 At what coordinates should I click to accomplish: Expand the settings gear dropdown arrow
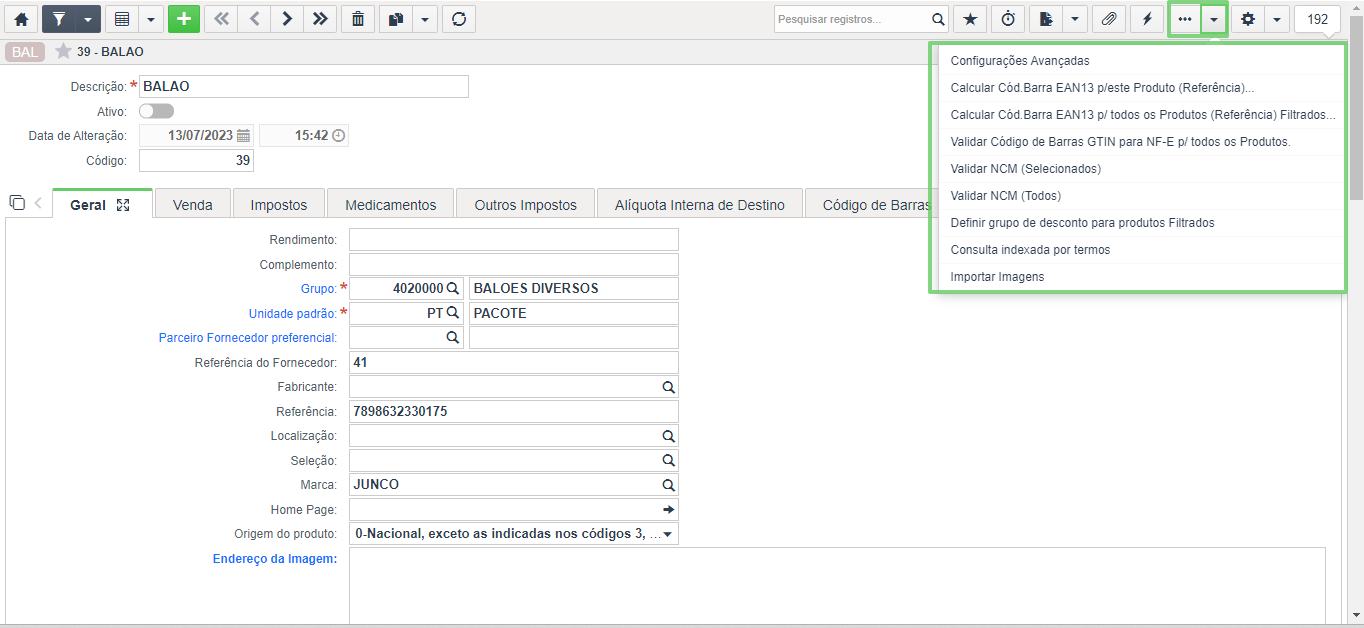click(x=1277, y=19)
